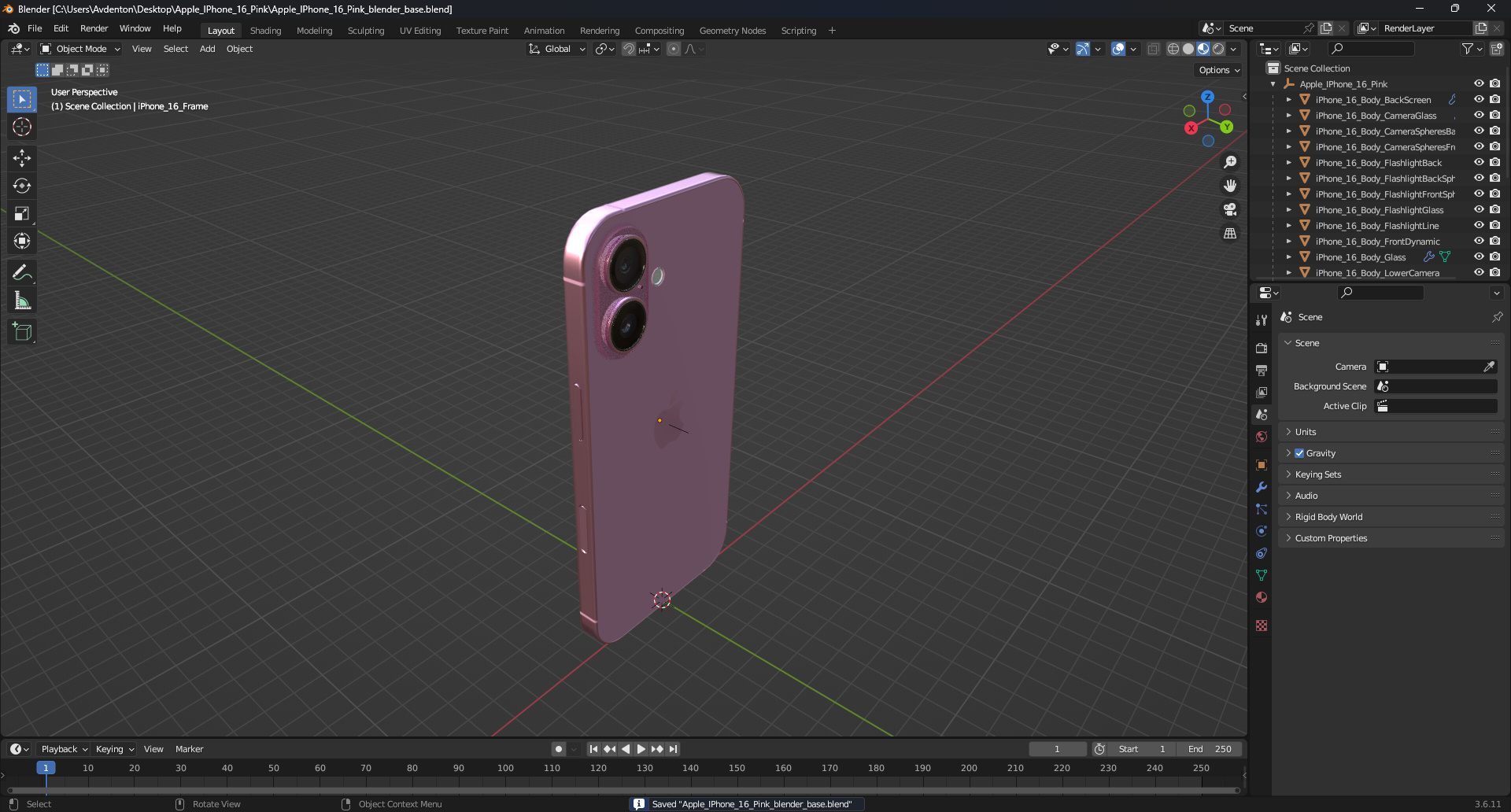Image resolution: width=1511 pixels, height=812 pixels.
Task: Click the End frame value field
Action: tap(1210, 749)
